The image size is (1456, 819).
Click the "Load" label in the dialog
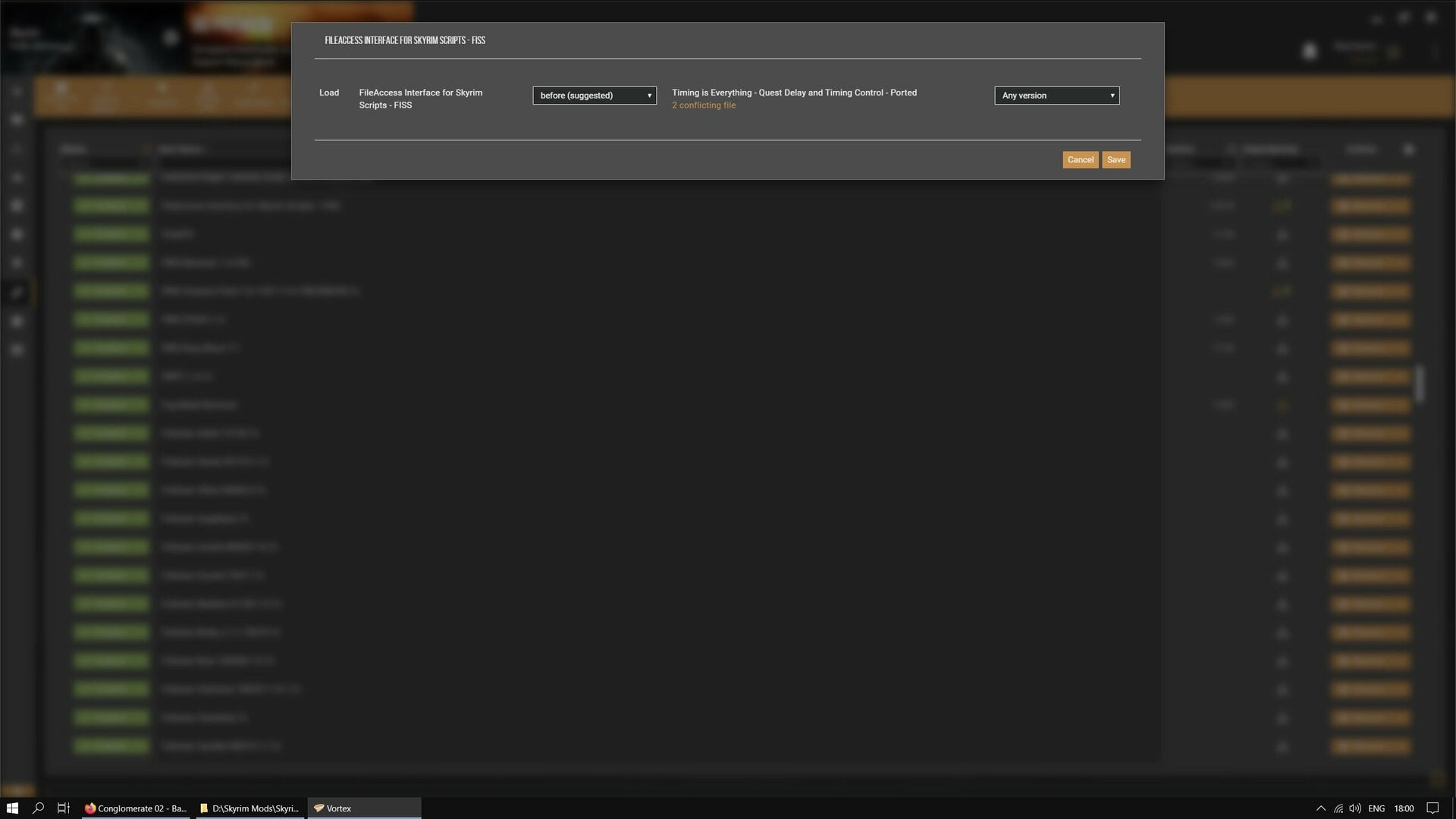(x=329, y=93)
